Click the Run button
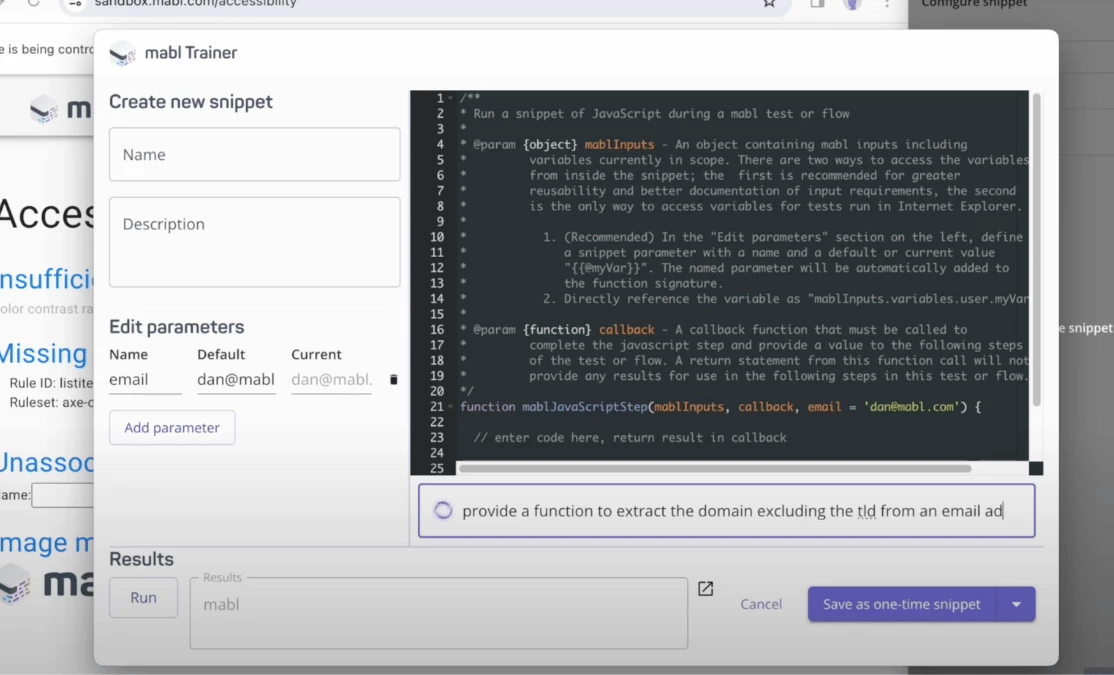The width and height of the screenshot is (1114, 675). tap(144, 598)
